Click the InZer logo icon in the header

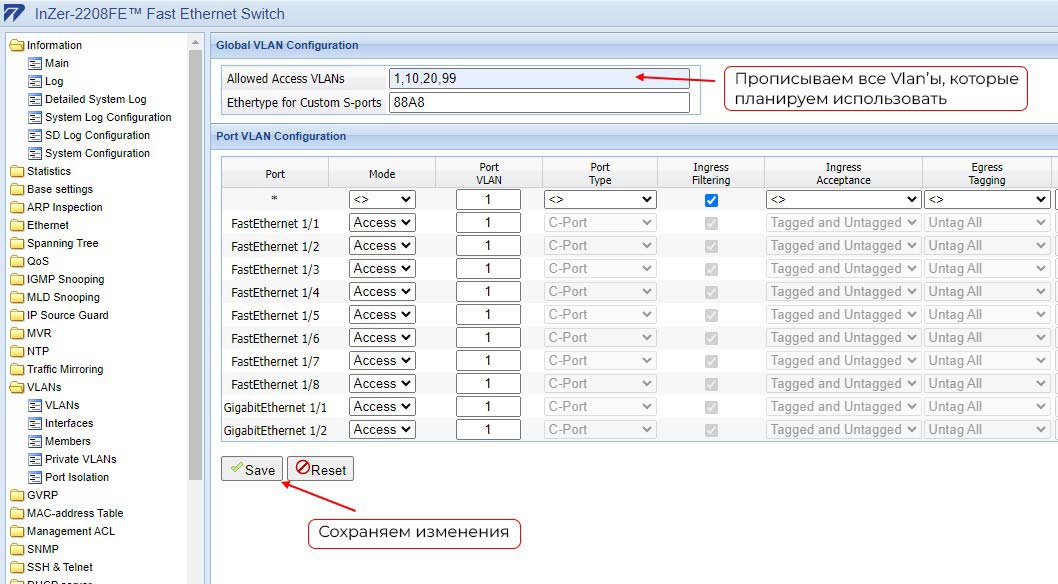point(14,13)
